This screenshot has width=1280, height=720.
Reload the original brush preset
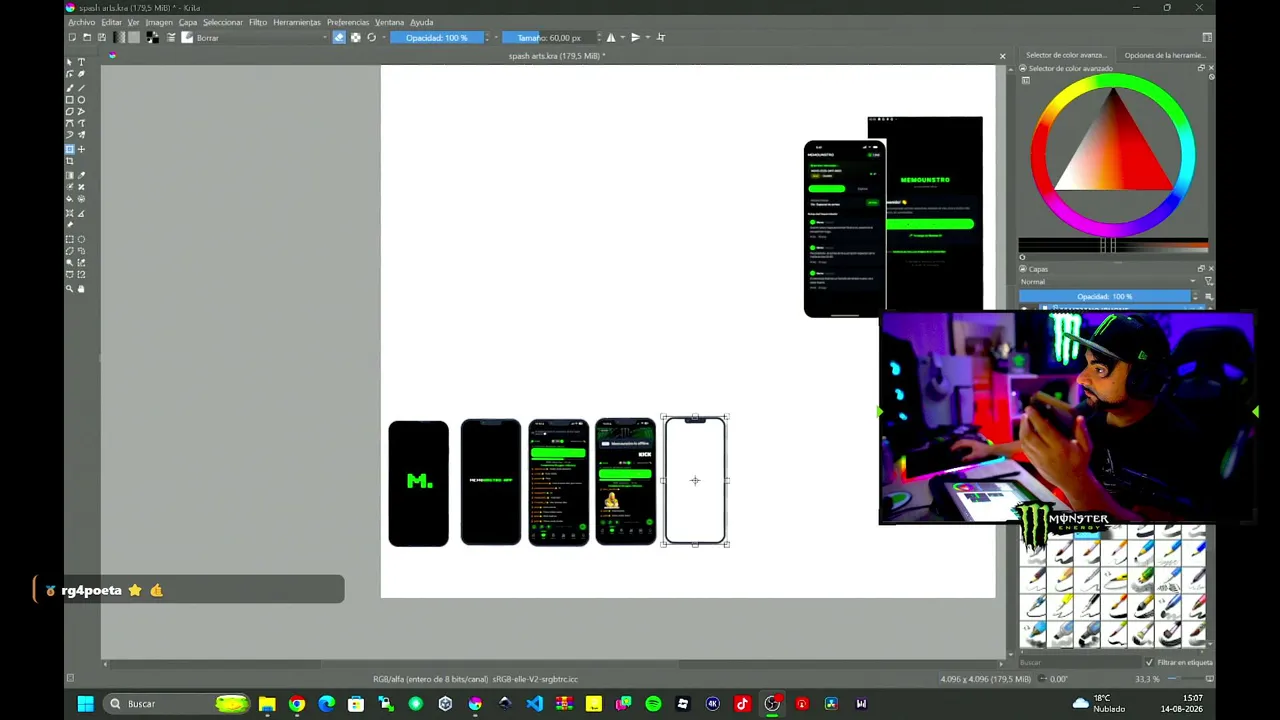(371, 38)
